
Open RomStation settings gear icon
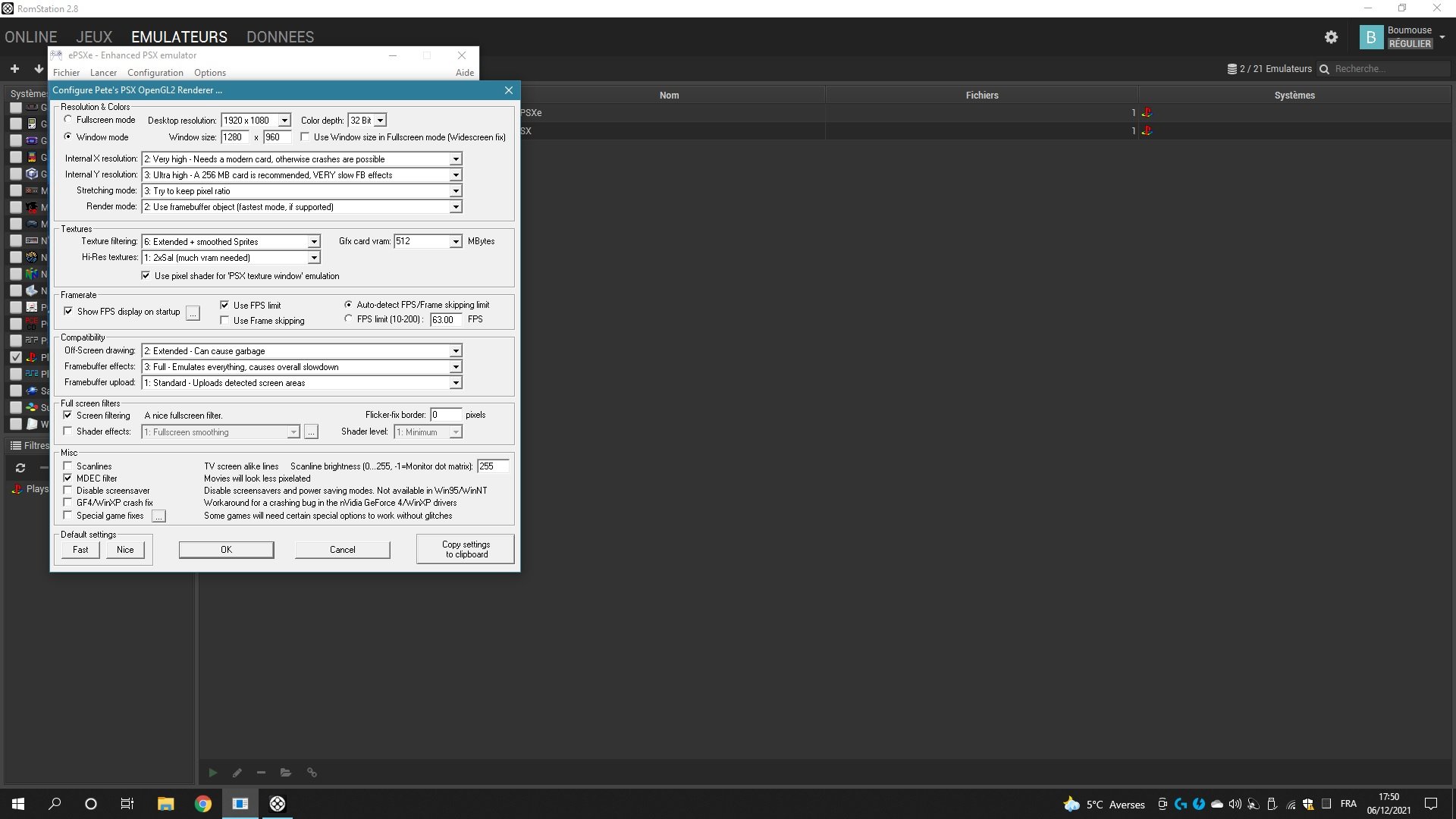click(x=1331, y=37)
